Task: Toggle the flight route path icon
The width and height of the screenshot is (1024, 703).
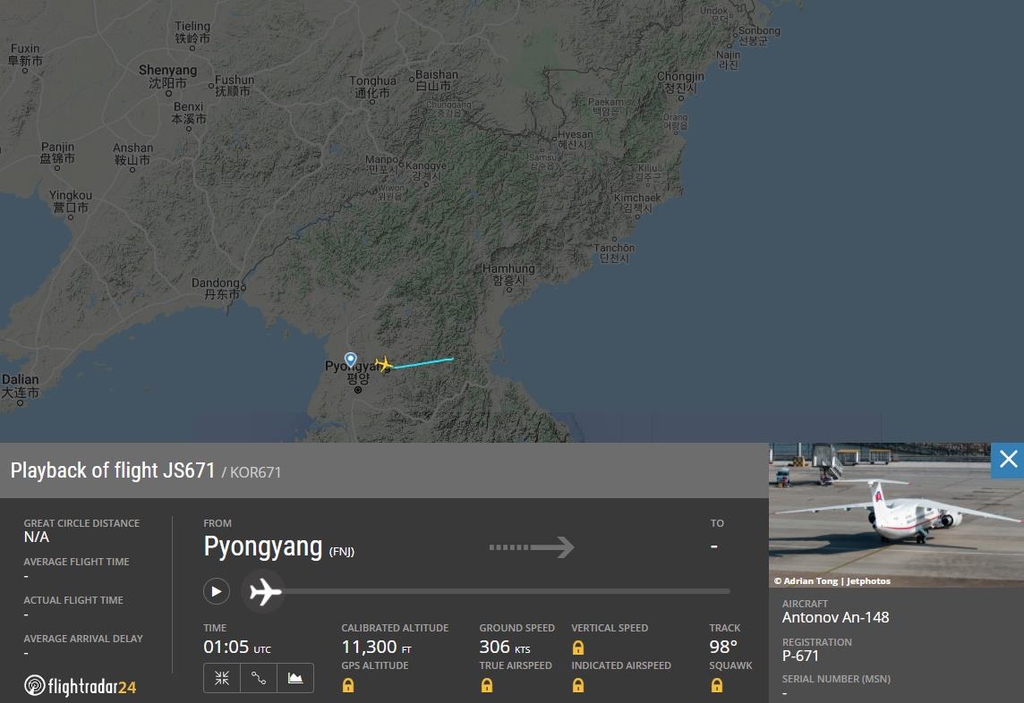Action: [x=259, y=678]
